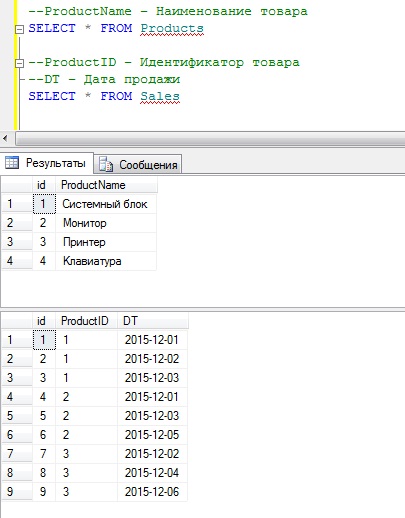Select the Монитор cell in Products results
Viewport: 405px width, 518px height.
coord(106,223)
